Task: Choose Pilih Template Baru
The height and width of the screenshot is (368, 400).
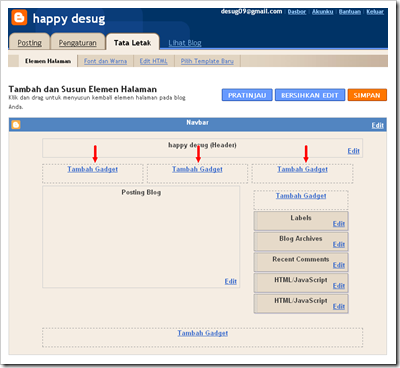Action: [x=207, y=61]
